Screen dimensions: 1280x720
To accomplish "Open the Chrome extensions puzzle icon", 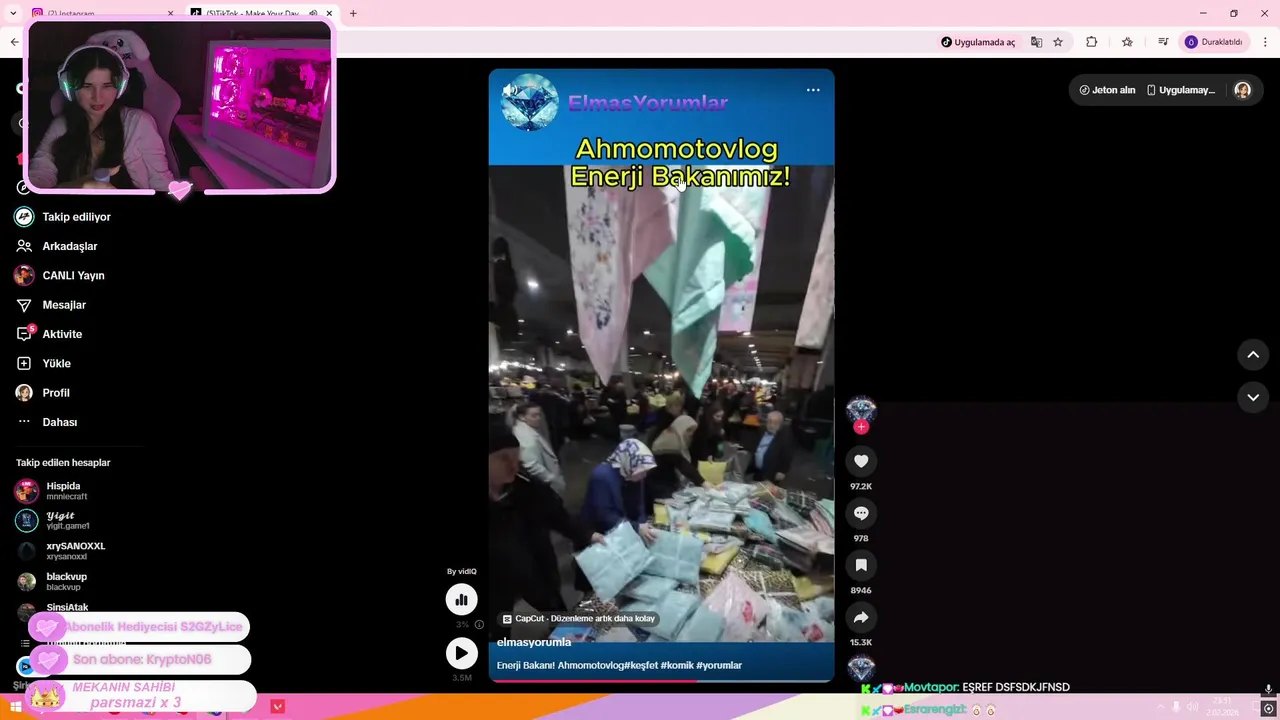I will (1091, 42).
